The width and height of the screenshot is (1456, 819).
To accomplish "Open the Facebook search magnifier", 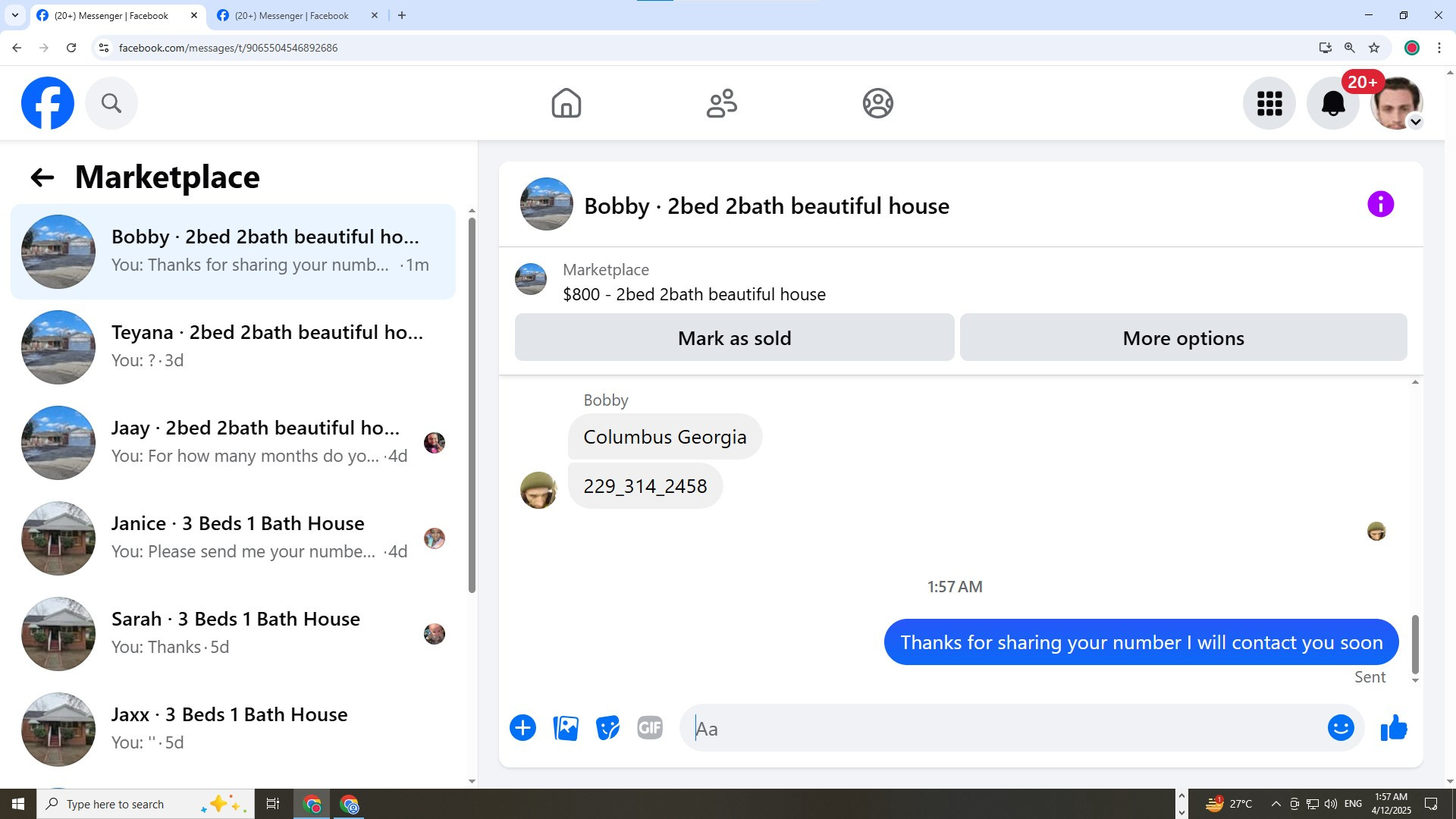I will click(x=111, y=103).
